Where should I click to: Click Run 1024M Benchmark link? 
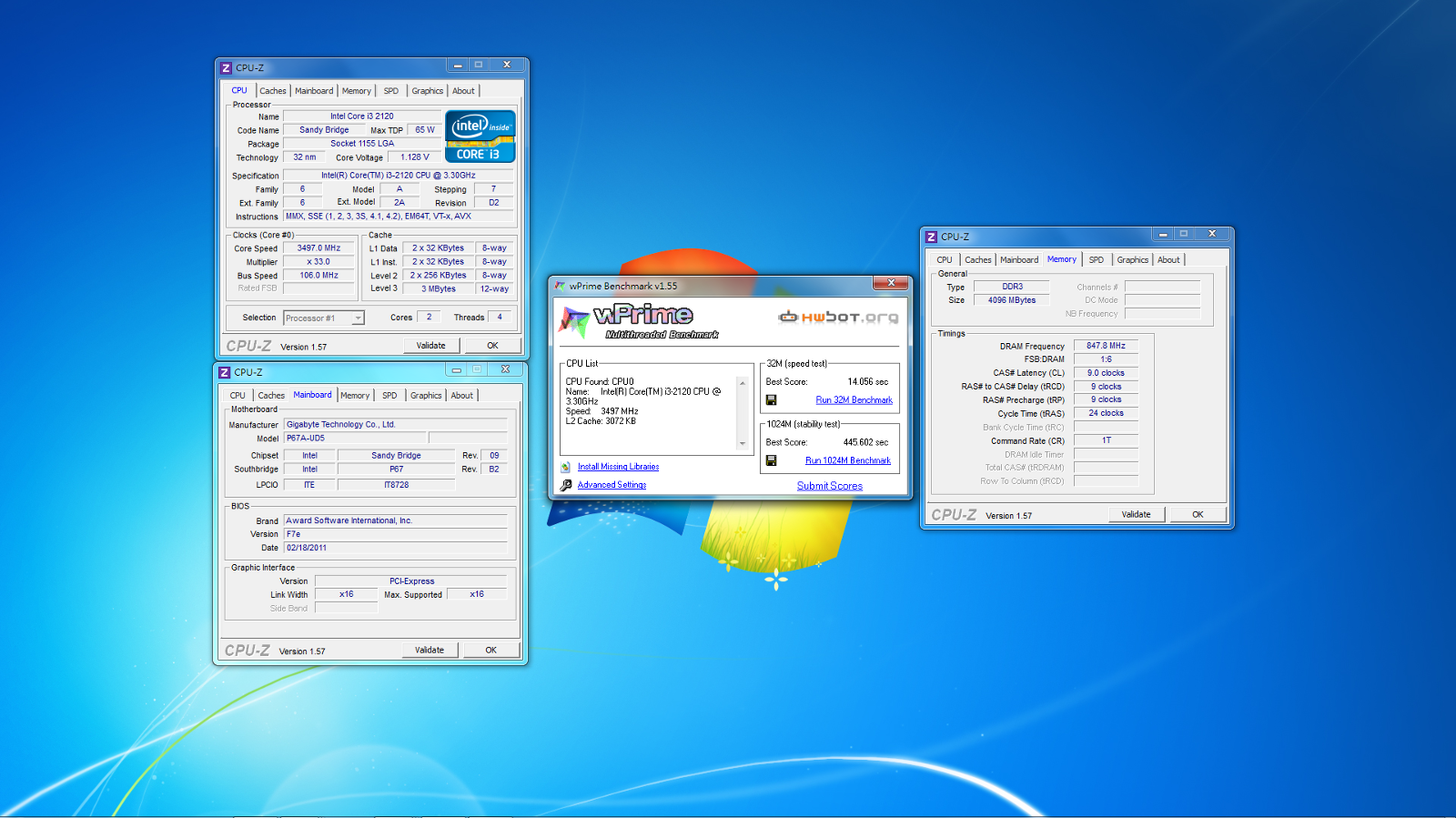848,460
